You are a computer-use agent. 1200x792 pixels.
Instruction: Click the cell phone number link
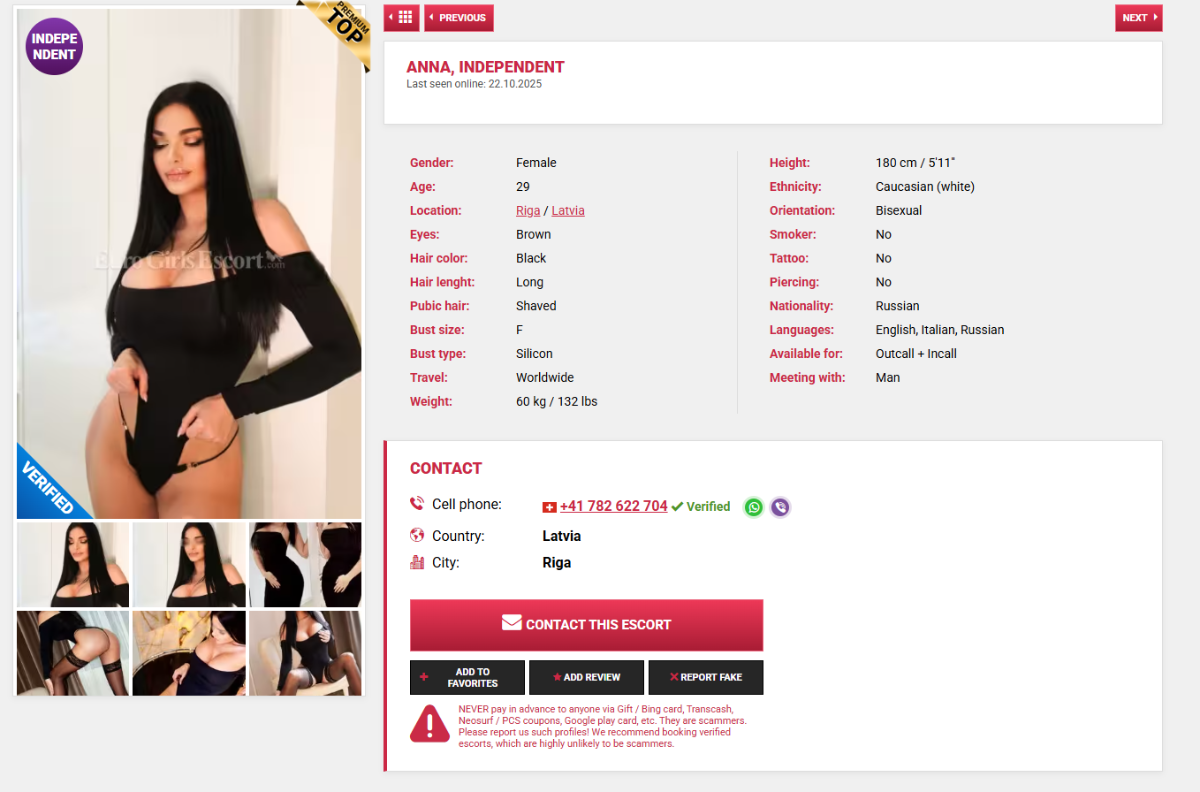tap(613, 506)
